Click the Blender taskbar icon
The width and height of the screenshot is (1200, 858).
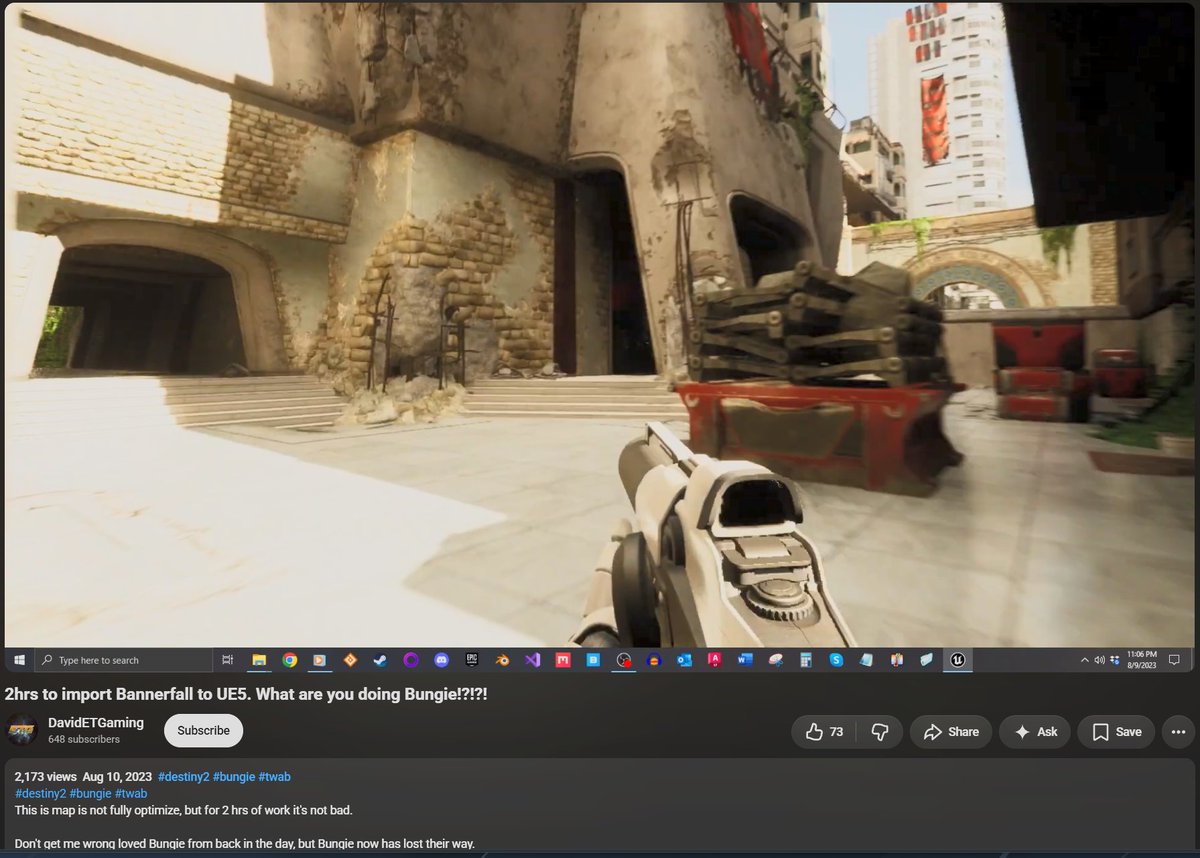pyautogui.click(x=503, y=660)
